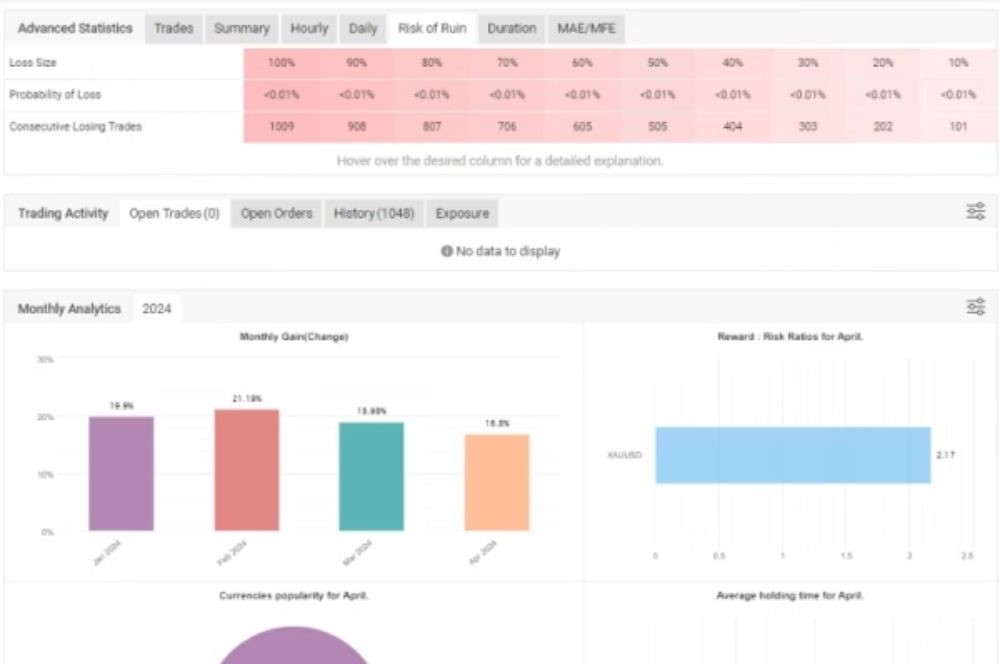Show the Exposure tab
The width and height of the screenshot is (1000, 664).
pos(462,213)
